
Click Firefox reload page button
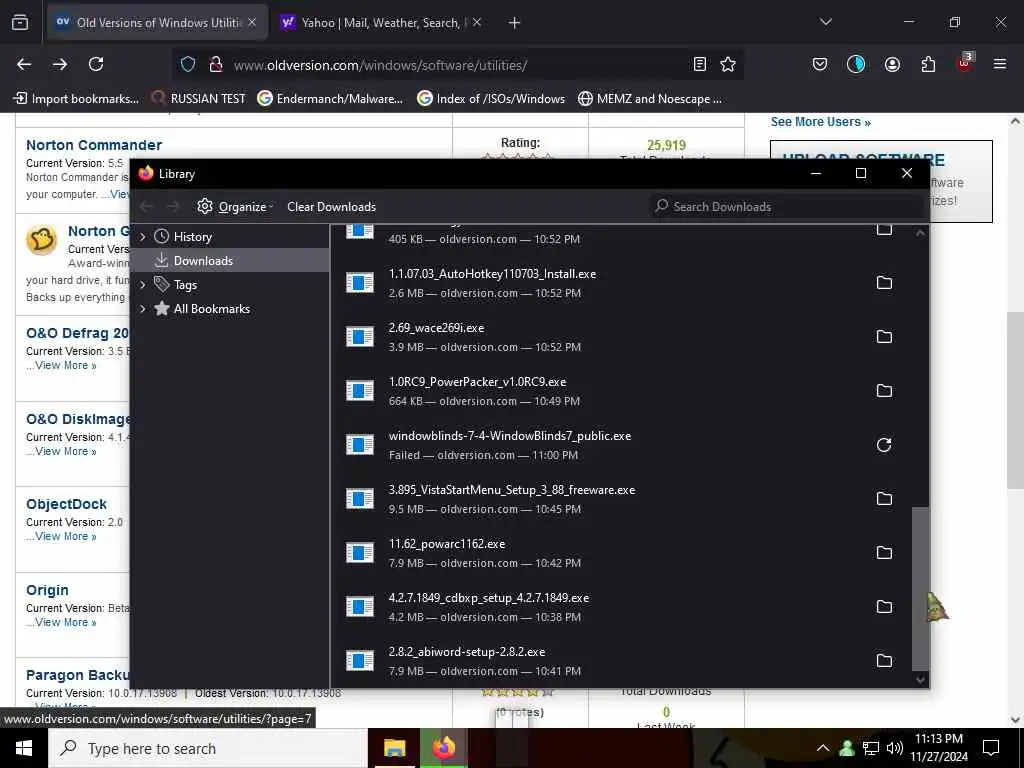[96, 64]
